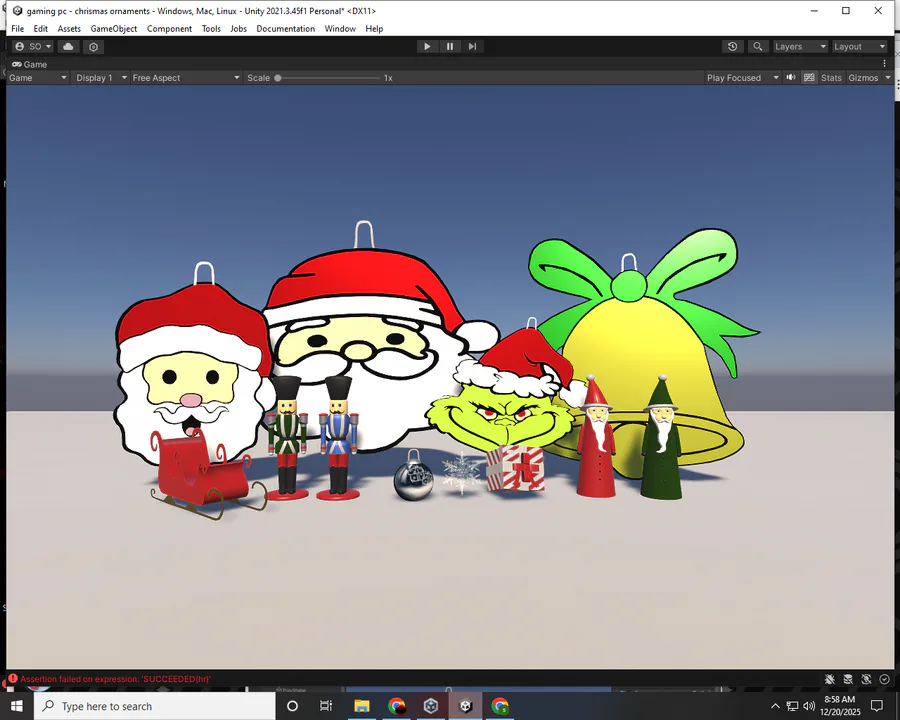Open the Game tab more-options menu
Screen dimensions: 900x720
[x=885, y=64]
